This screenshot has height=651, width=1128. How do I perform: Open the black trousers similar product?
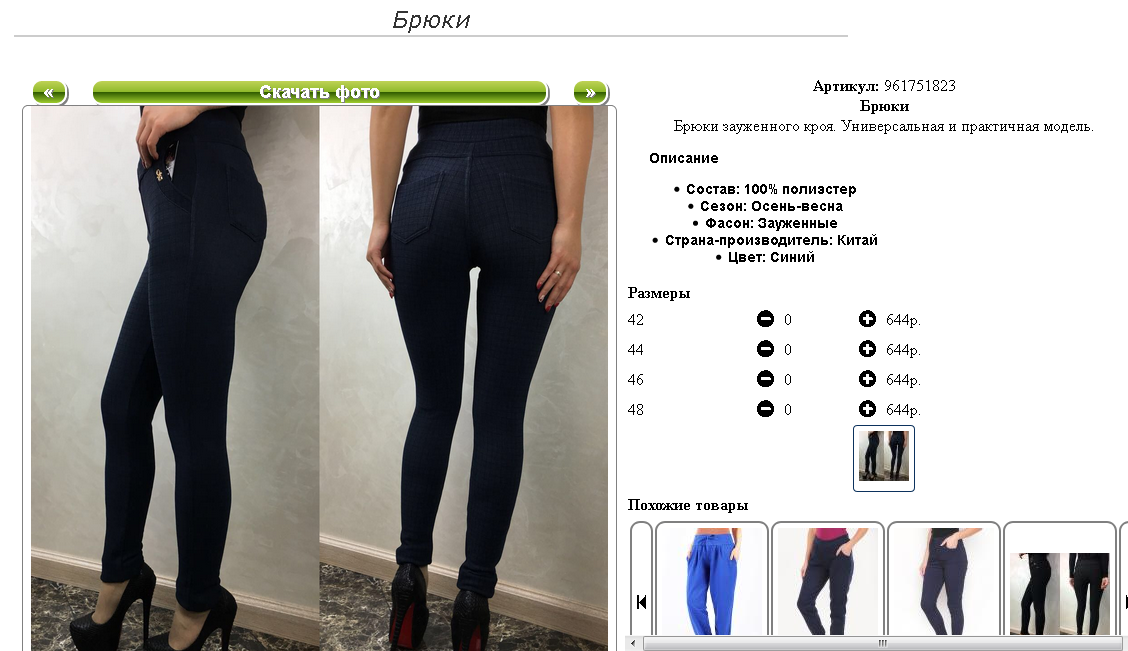[1060, 580]
